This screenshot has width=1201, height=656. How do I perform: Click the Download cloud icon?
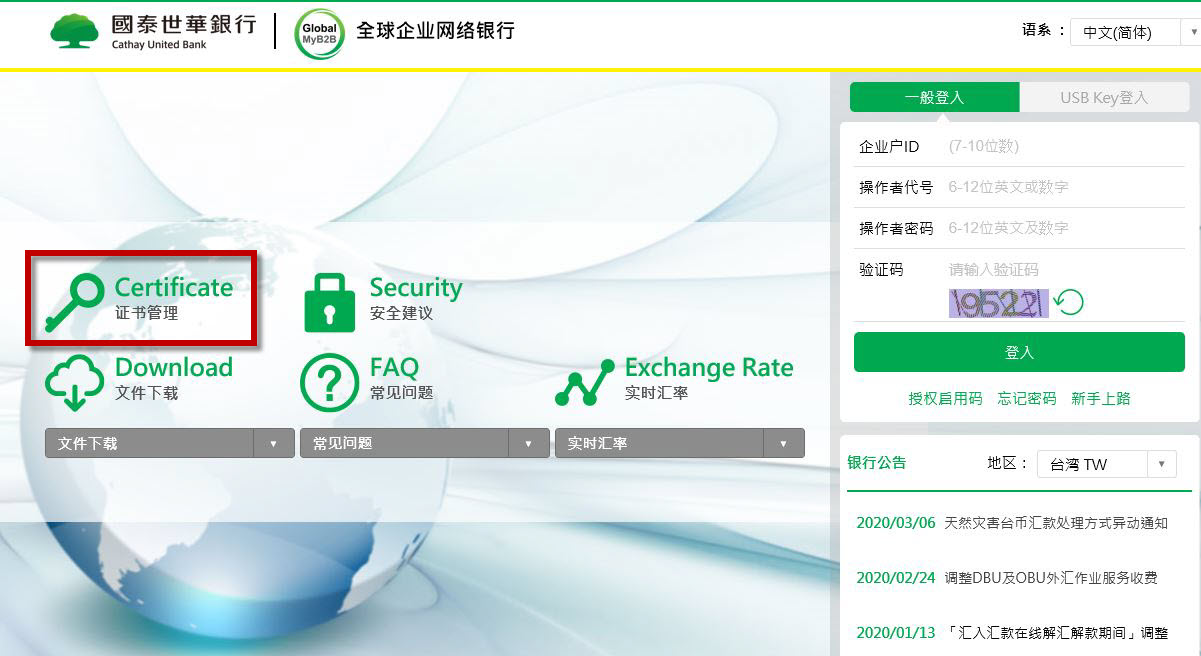75,382
